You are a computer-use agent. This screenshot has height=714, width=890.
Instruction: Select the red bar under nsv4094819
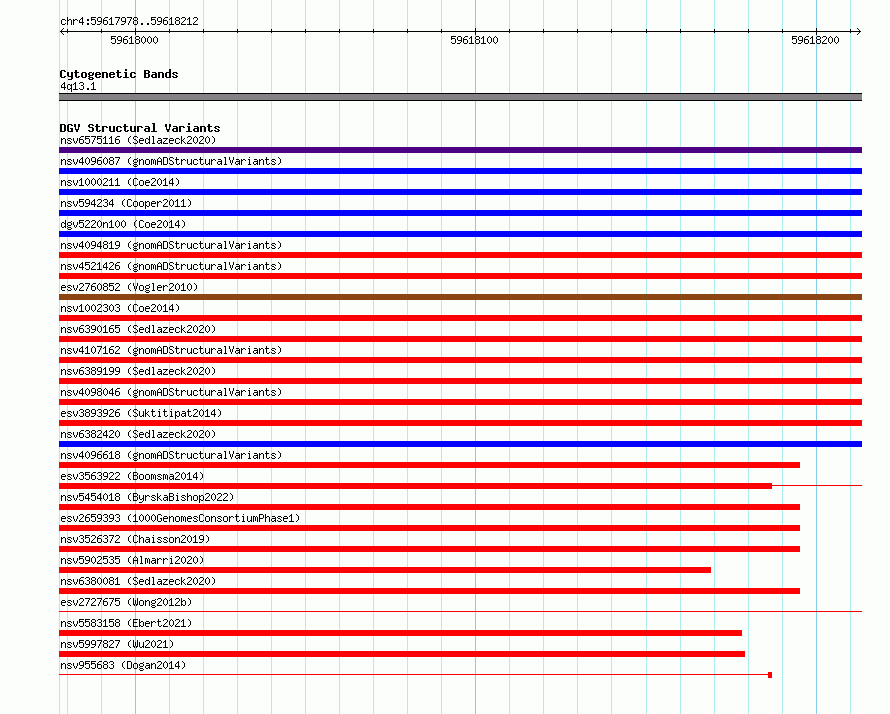pos(460,255)
